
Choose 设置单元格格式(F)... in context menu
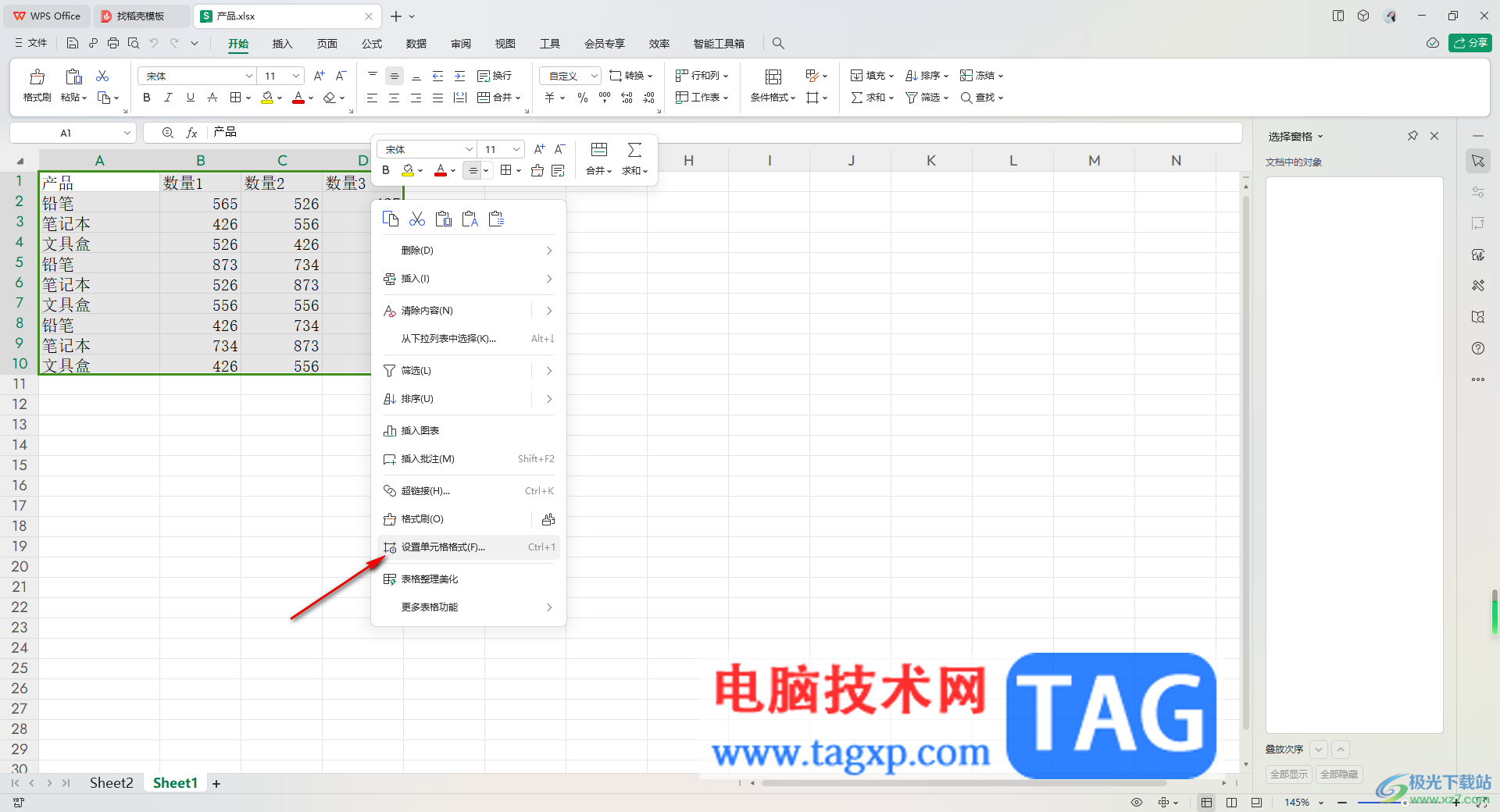pos(468,547)
